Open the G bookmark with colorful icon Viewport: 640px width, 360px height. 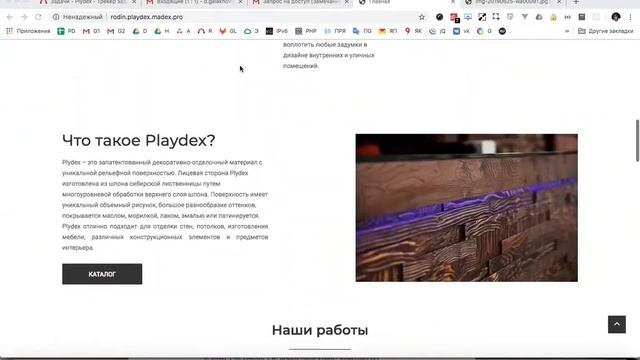pyautogui.click(x=484, y=31)
